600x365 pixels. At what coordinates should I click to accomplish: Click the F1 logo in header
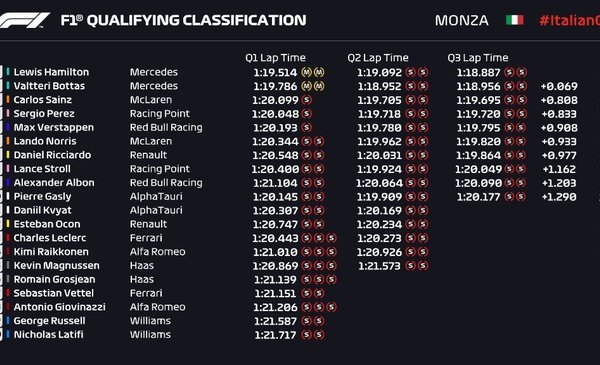click(x=24, y=20)
